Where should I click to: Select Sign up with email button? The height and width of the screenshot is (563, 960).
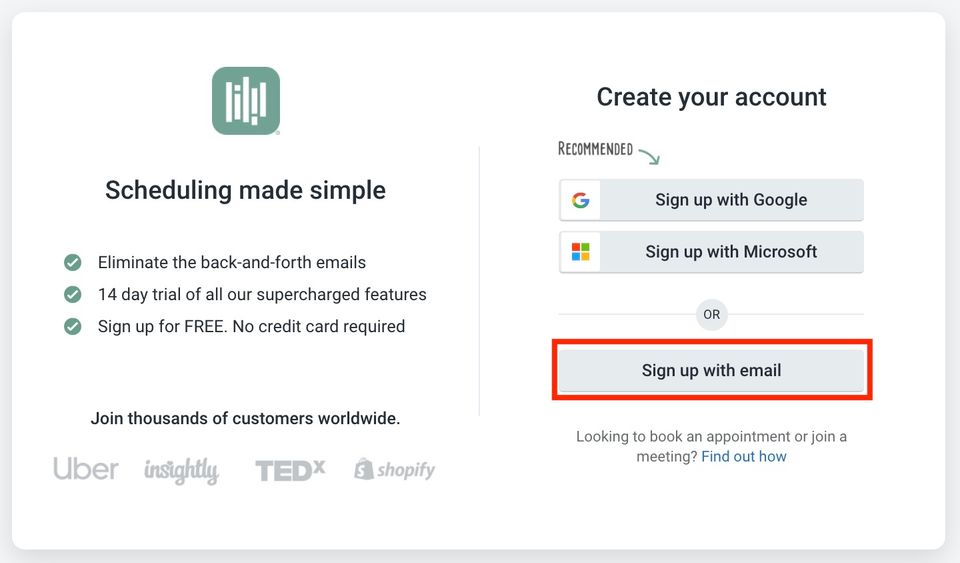pyautogui.click(x=711, y=370)
